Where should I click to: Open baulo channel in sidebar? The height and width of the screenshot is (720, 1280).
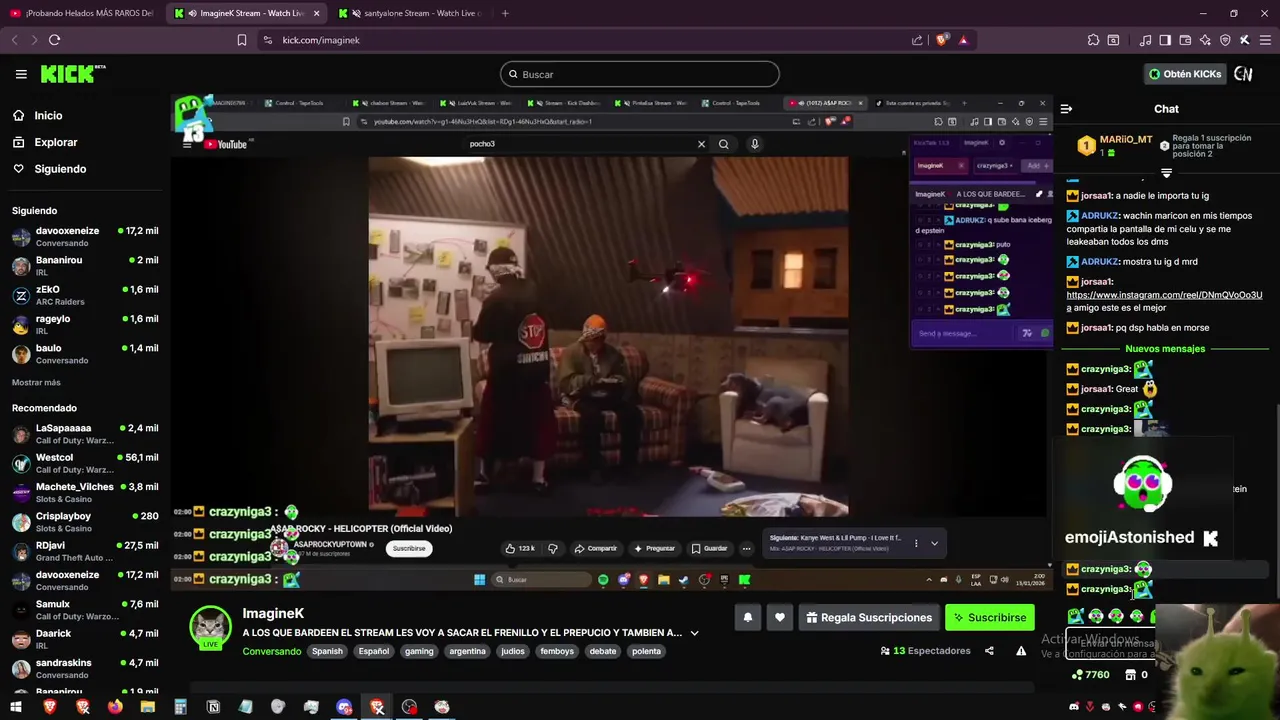[85, 354]
